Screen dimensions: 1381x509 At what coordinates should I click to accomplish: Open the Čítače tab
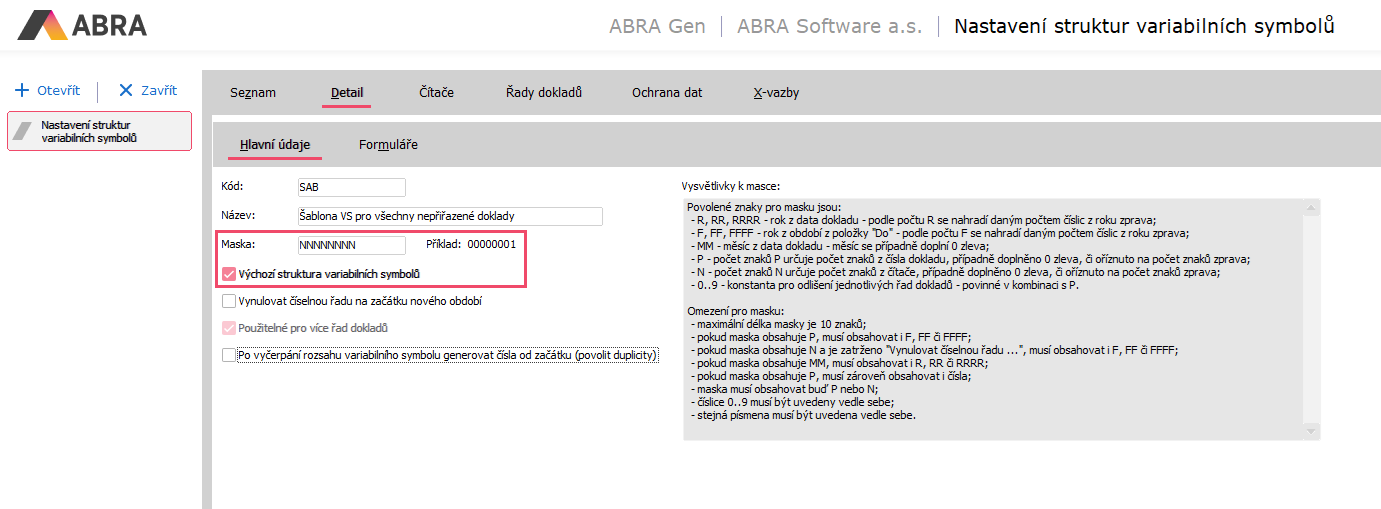(436, 93)
